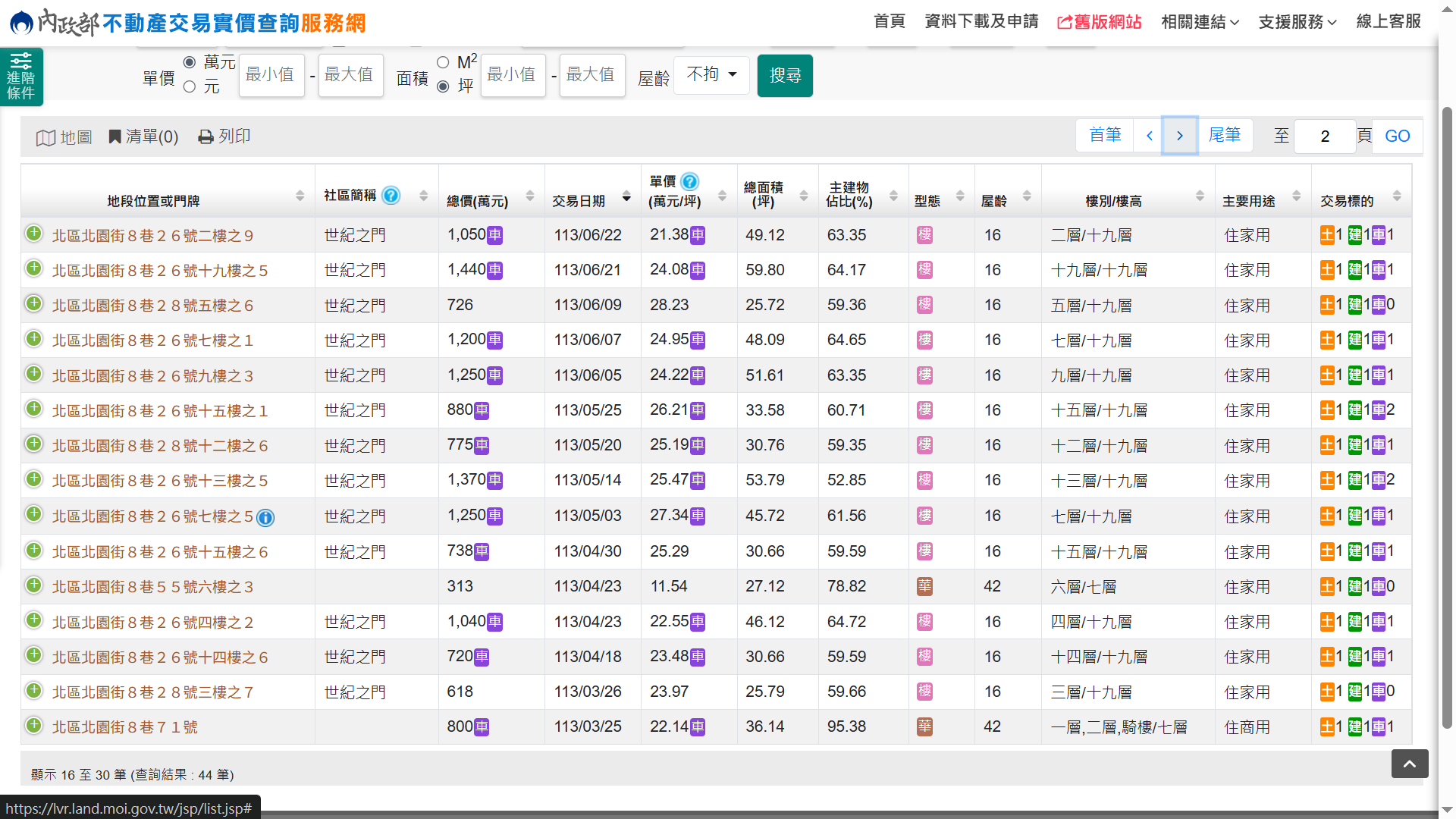The height and width of the screenshot is (819, 1456).
Task: Open 線上客服 in navigation
Action: [1389, 21]
